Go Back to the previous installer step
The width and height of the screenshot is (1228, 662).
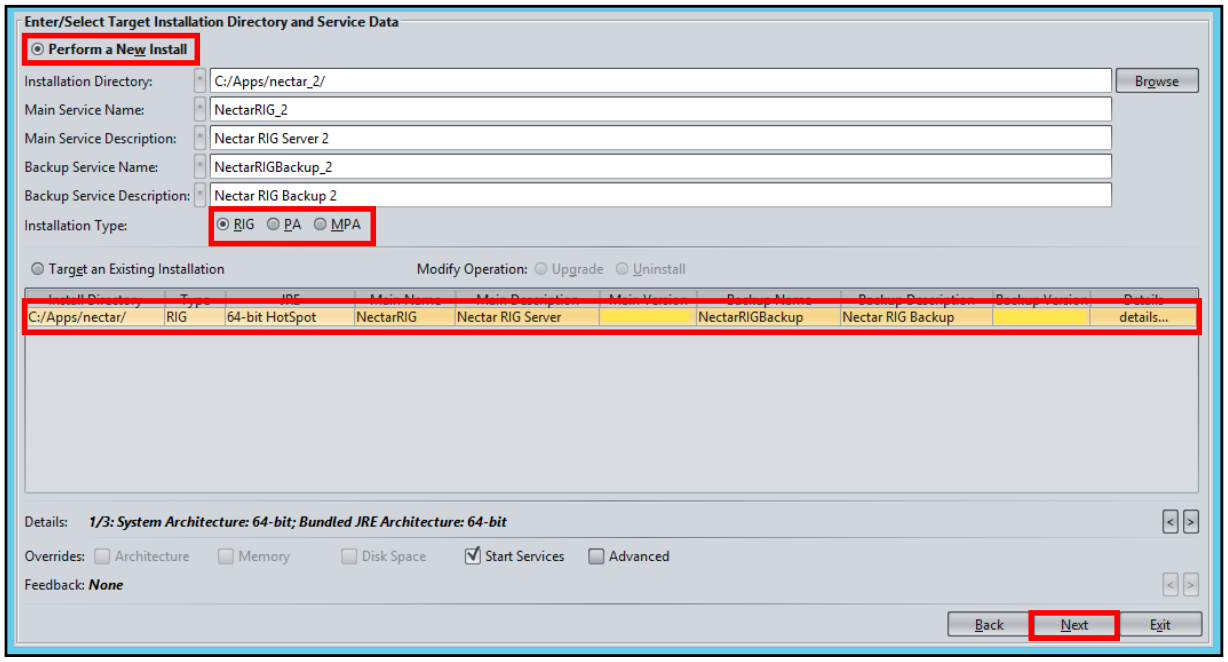coord(989,625)
